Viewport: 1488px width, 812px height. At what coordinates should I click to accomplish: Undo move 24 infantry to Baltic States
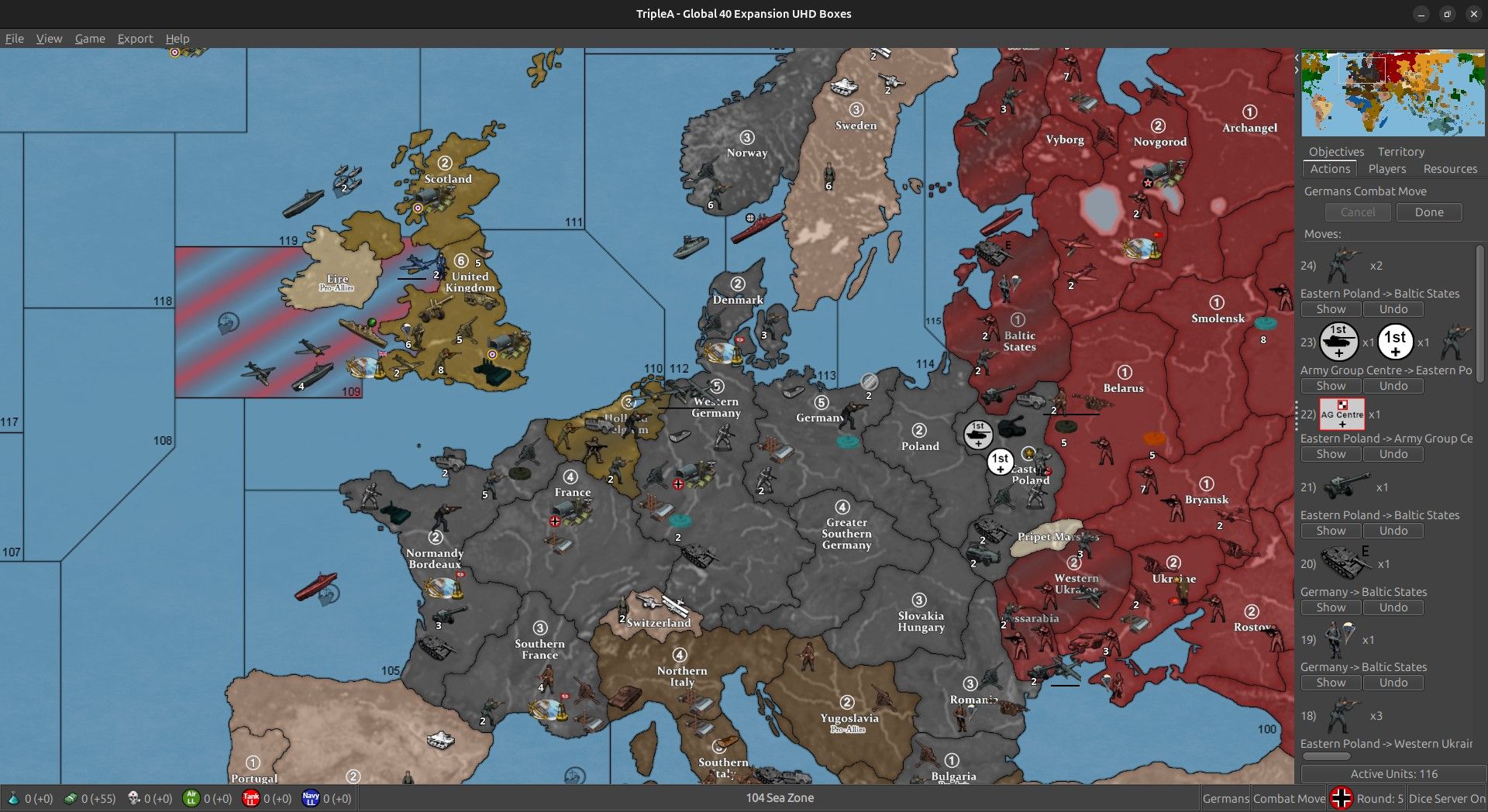click(1393, 309)
